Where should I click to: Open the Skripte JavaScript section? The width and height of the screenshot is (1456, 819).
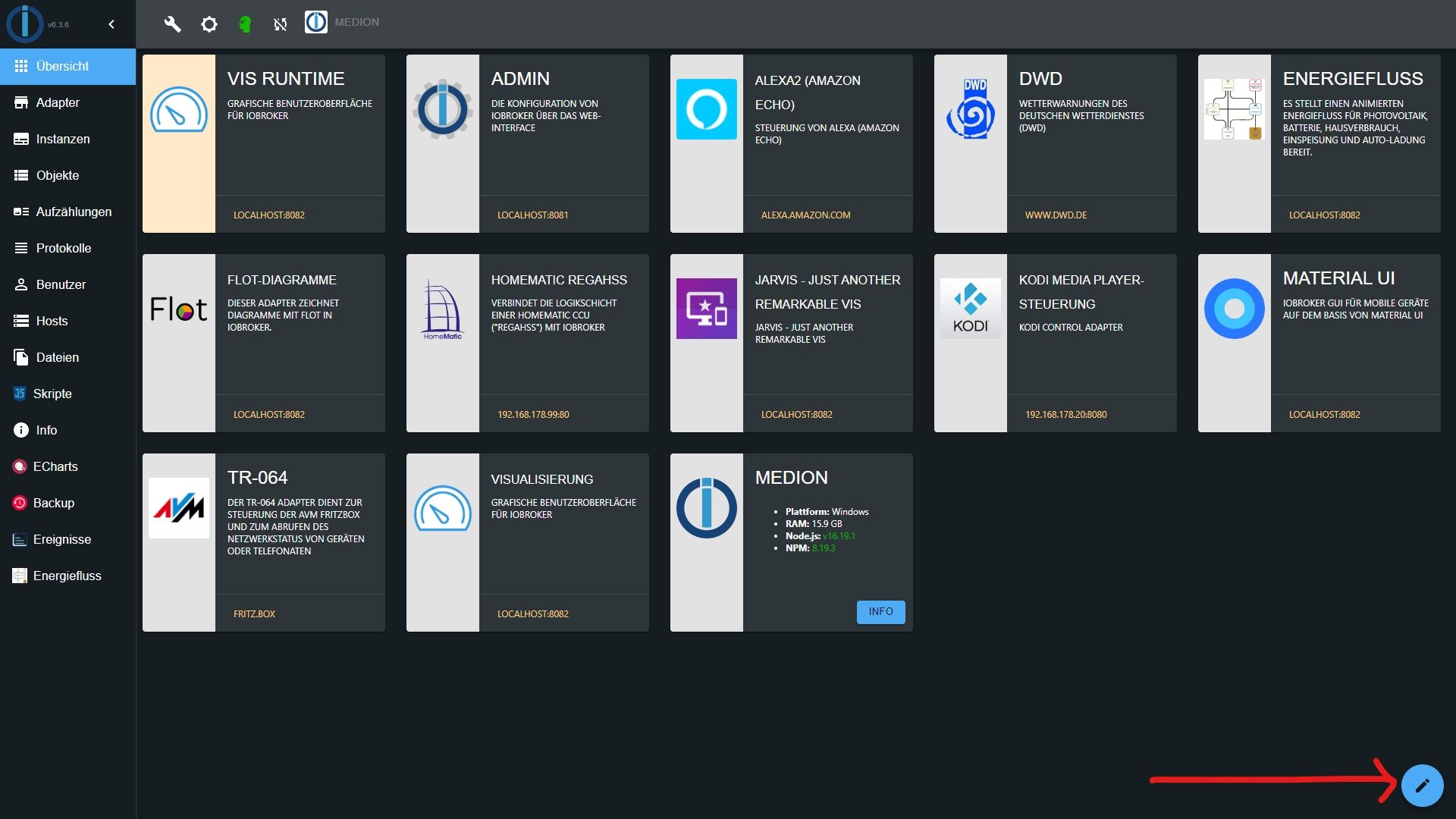pyautogui.click(x=52, y=394)
